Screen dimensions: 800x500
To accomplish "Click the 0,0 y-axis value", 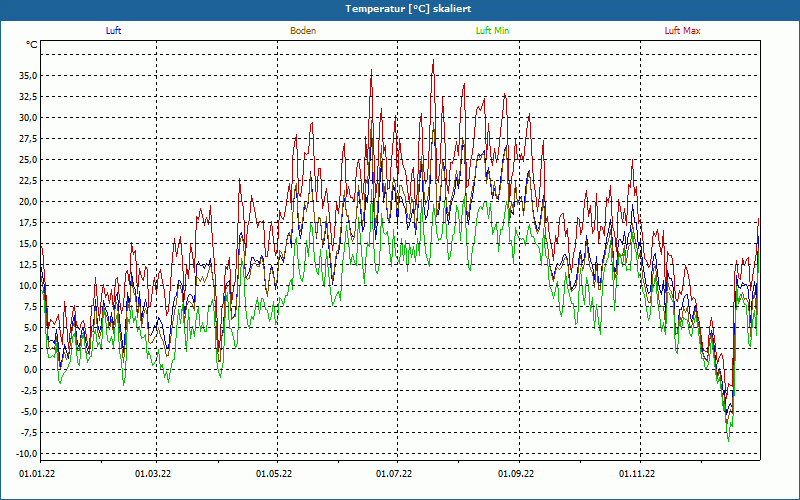I will (x=29, y=369).
